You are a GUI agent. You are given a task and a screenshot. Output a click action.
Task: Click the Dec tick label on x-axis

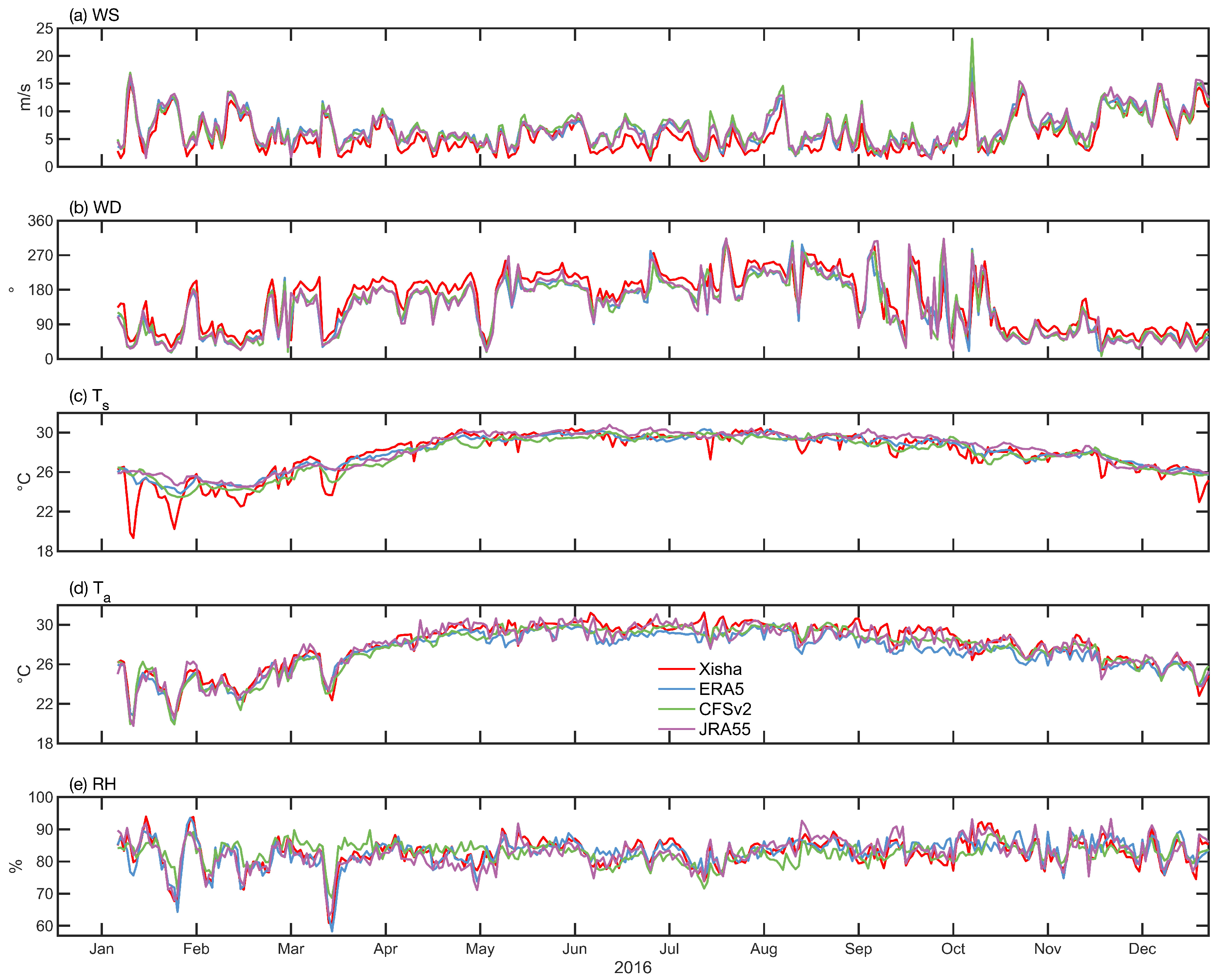(1142, 949)
